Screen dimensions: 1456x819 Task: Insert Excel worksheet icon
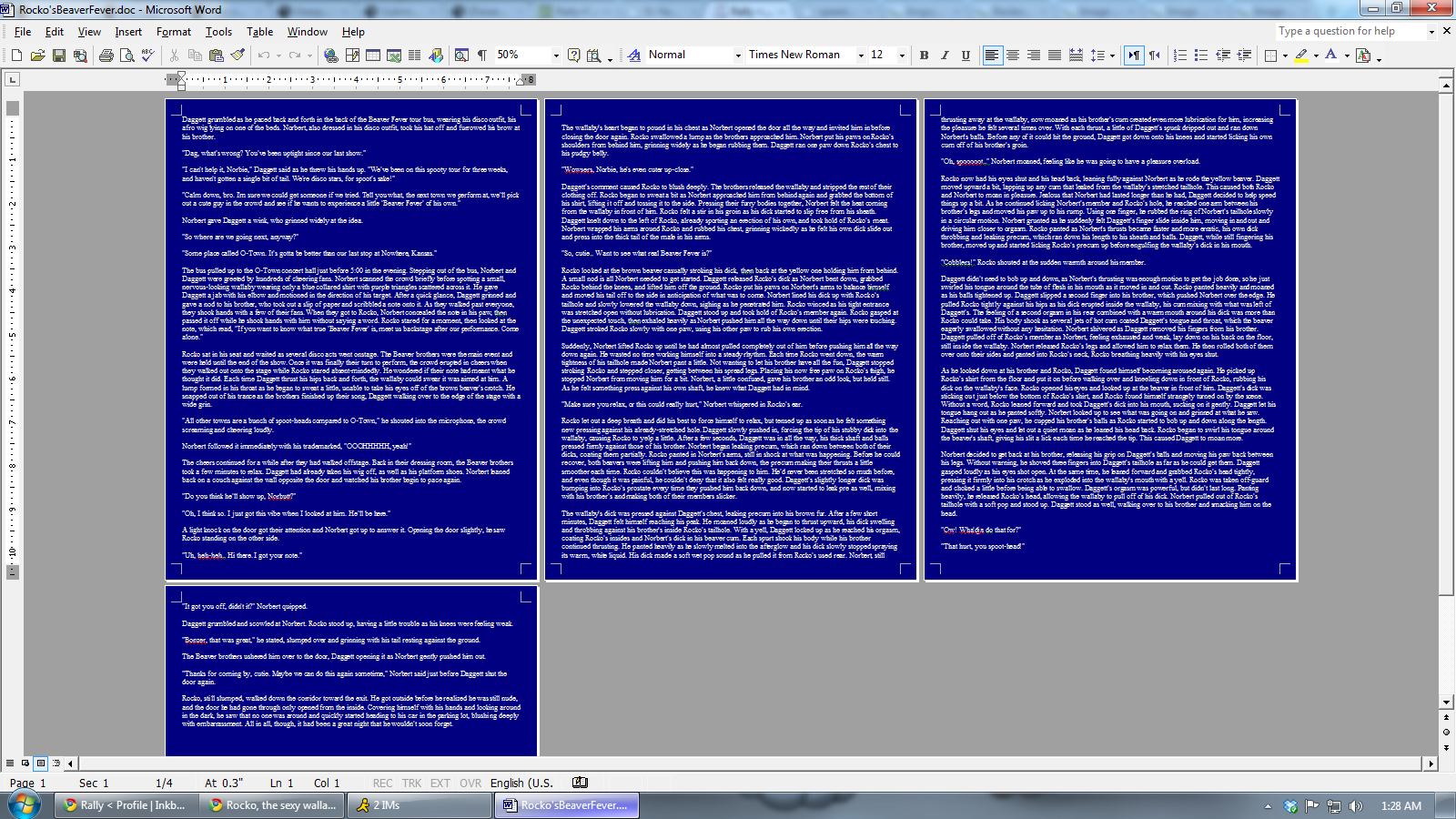pos(394,56)
